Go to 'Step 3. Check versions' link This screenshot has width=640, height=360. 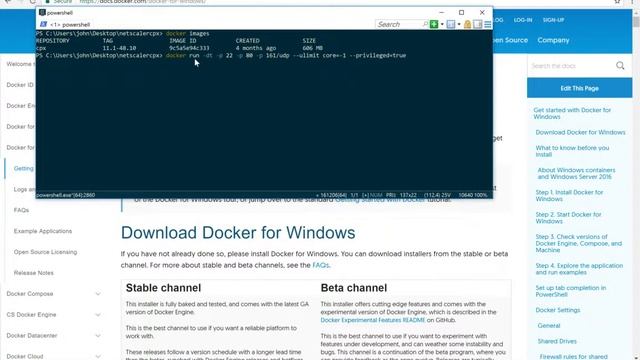pyautogui.click(x=578, y=243)
